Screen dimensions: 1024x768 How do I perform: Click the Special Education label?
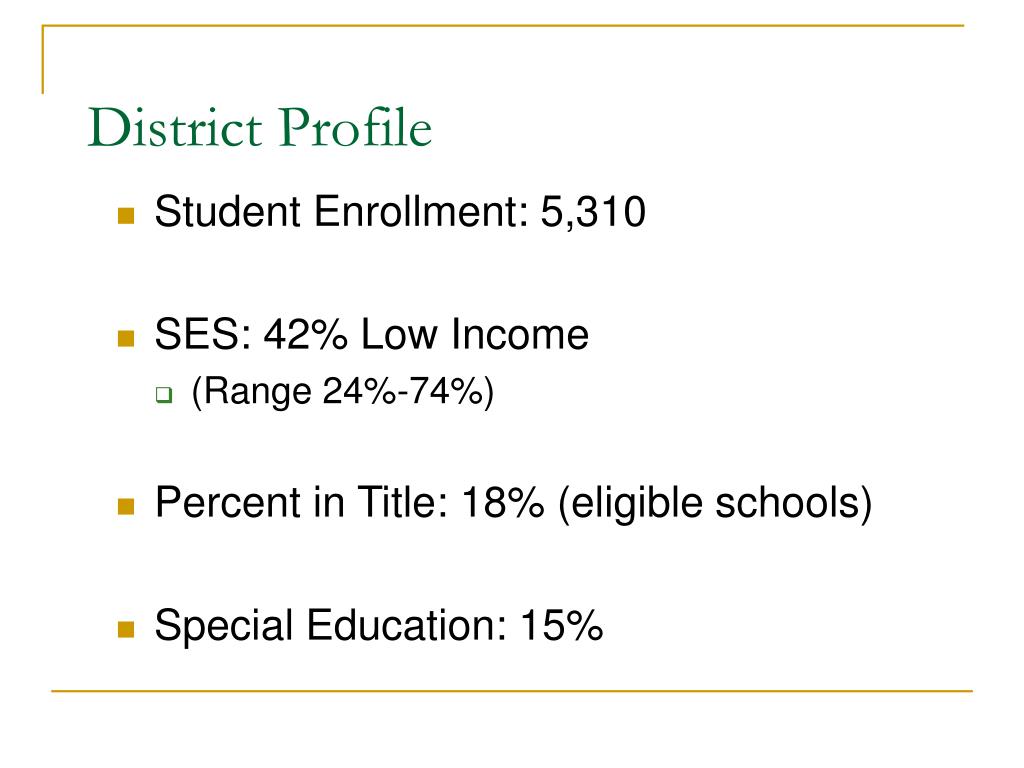tap(330, 626)
